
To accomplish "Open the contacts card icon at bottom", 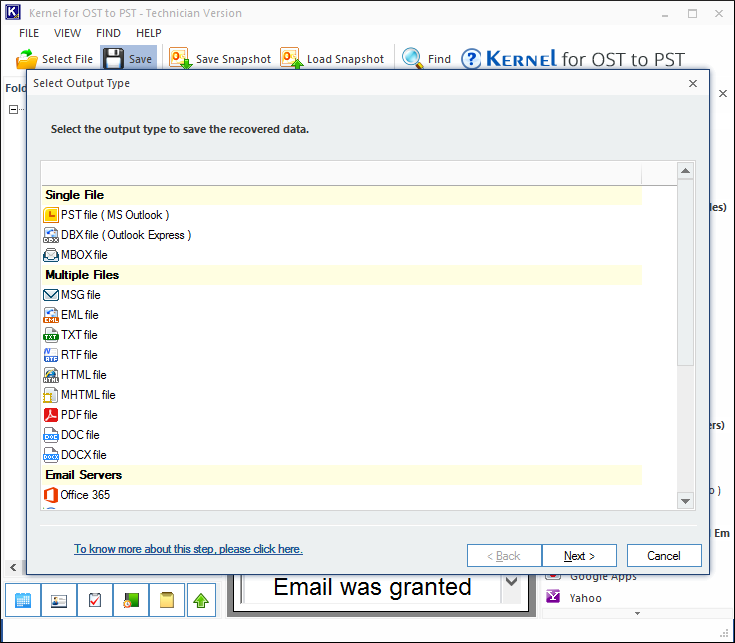I will (x=59, y=600).
